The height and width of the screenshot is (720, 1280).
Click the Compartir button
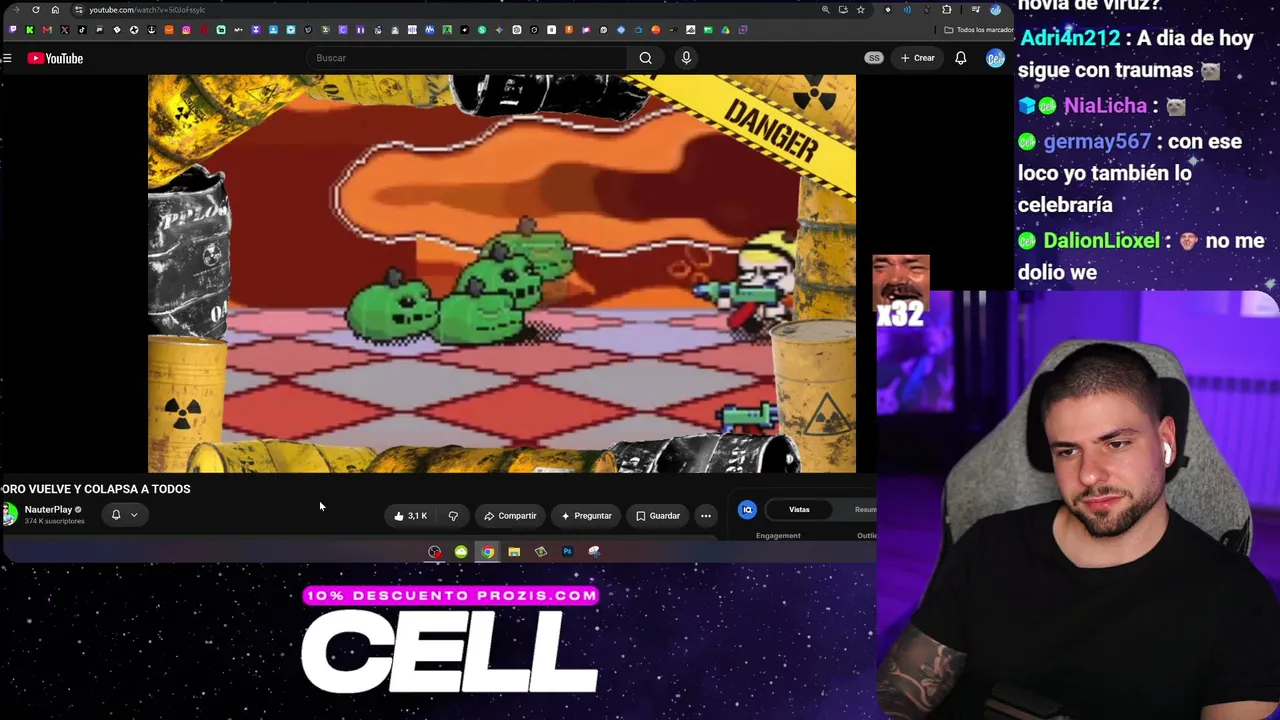(x=510, y=516)
